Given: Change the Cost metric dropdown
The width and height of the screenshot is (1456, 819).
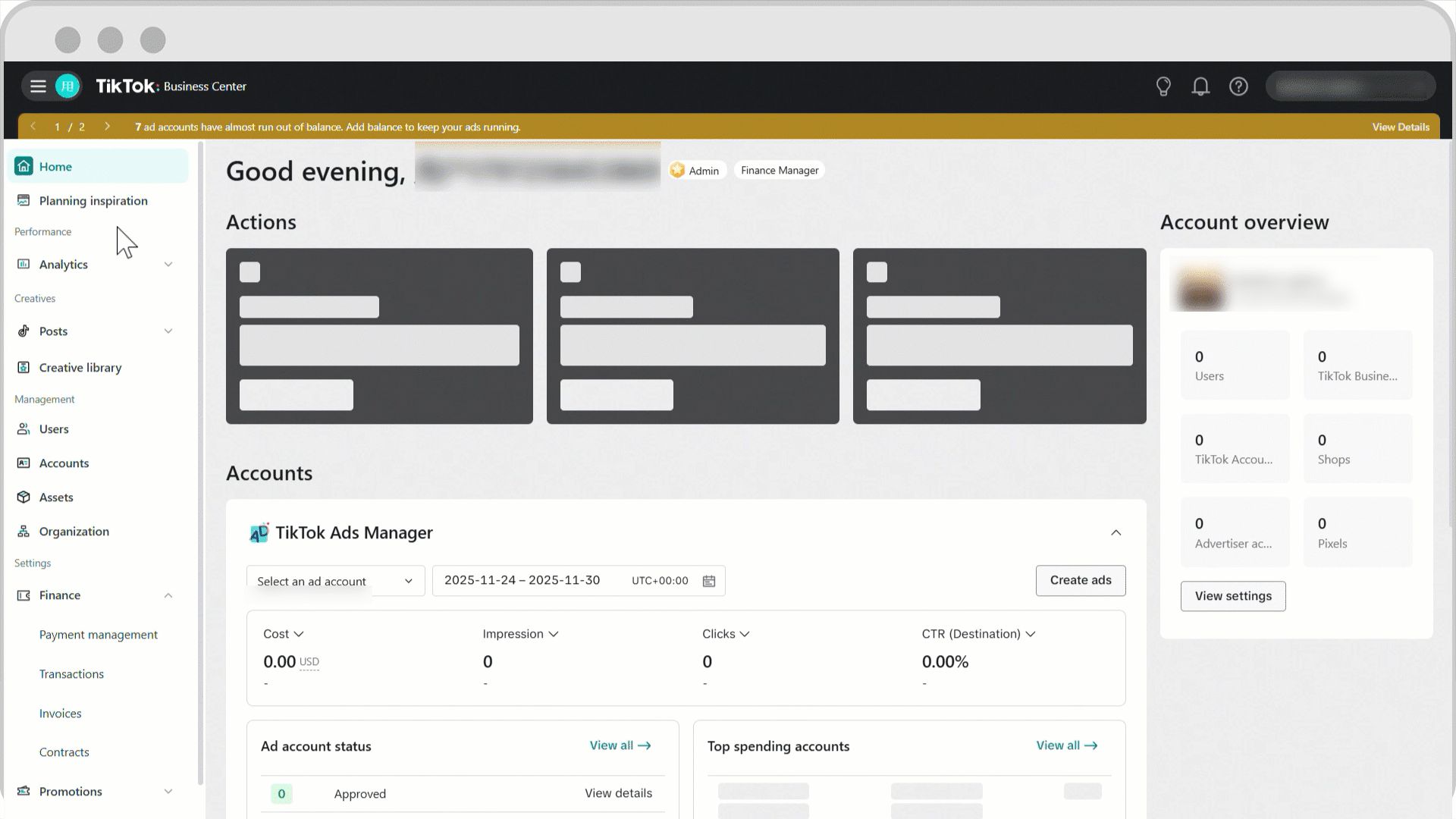Looking at the screenshot, I should point(283,634).
